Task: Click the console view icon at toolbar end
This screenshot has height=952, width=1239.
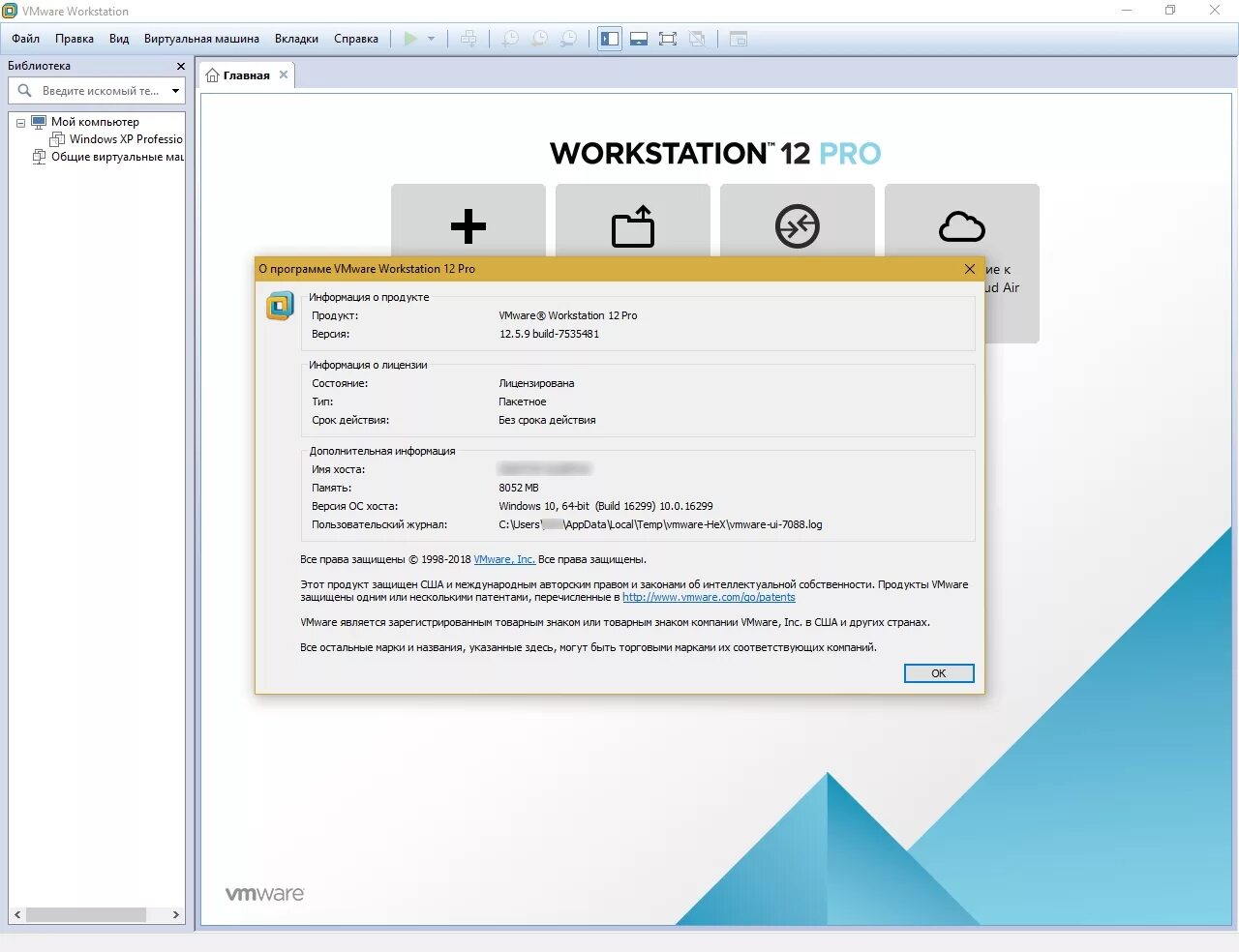Action: tap(739, 39)
